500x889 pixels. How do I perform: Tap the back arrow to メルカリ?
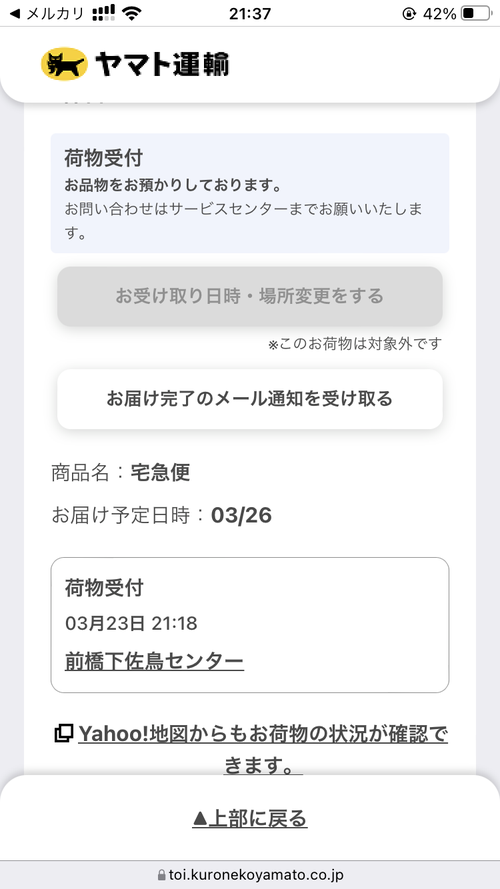point(15,14)
